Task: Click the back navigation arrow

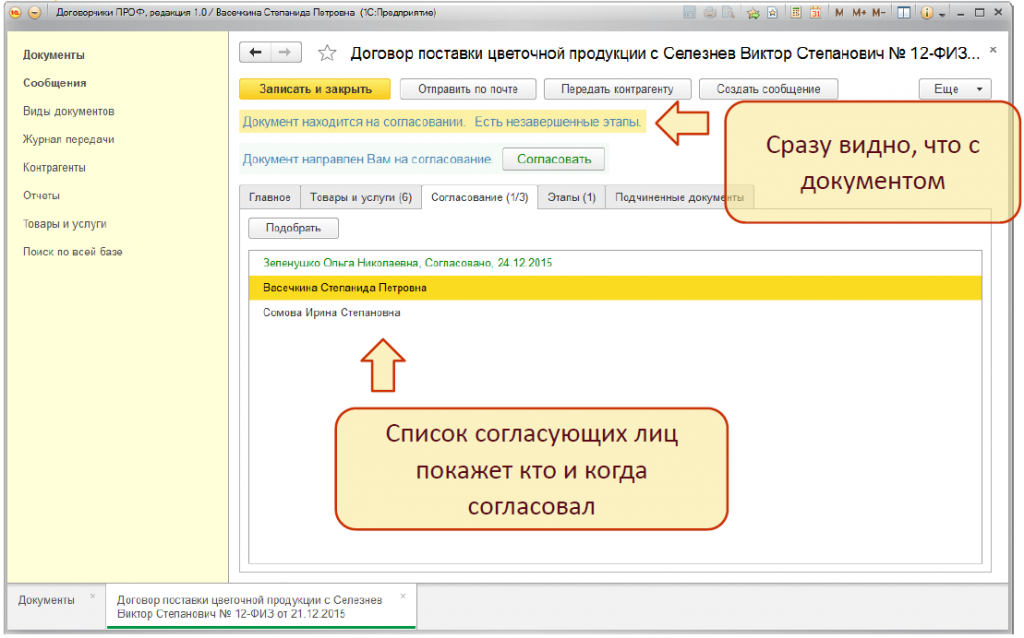Action: (256, 53)
